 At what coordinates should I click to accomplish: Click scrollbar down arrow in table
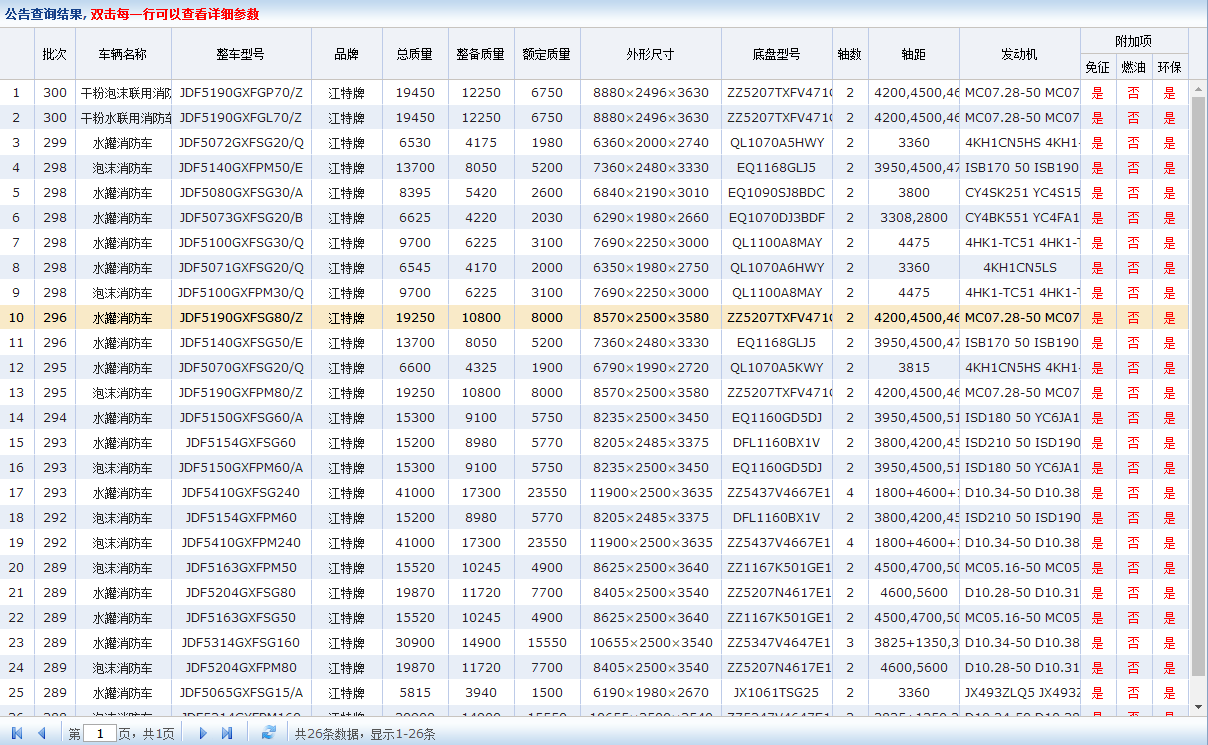click(x=1198, y=706)
